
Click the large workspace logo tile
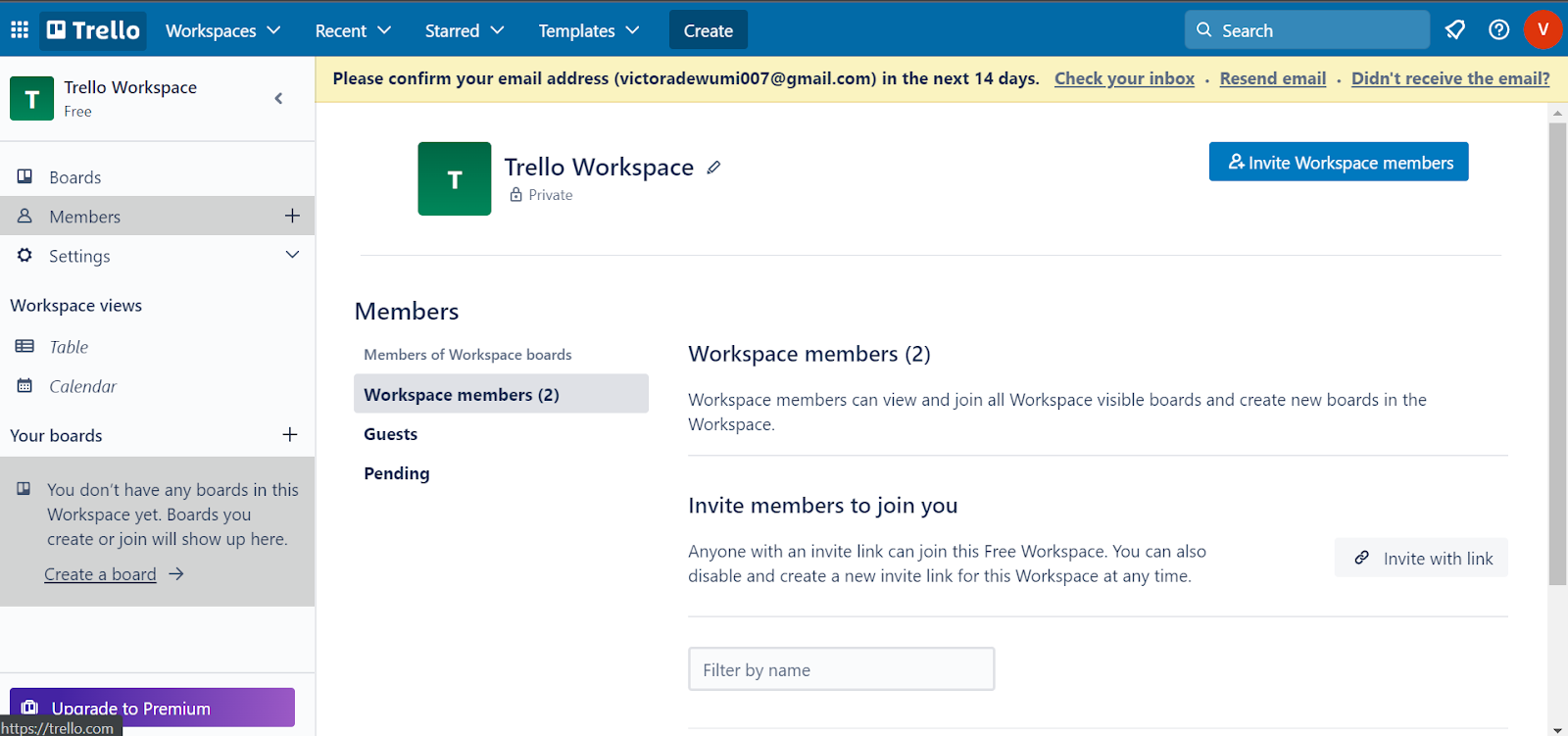click(x=455, y=178)
